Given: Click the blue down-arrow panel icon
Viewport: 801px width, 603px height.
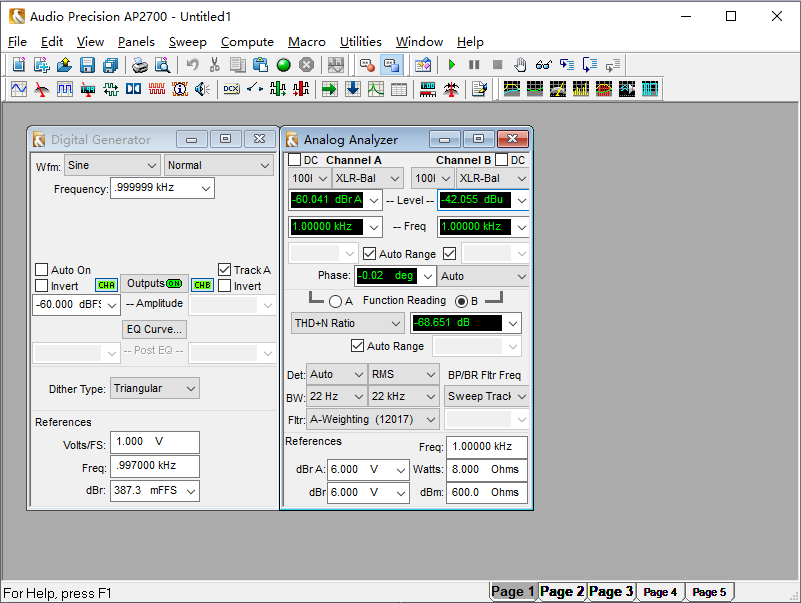Looking at the screenshot, I should [352, 89].
